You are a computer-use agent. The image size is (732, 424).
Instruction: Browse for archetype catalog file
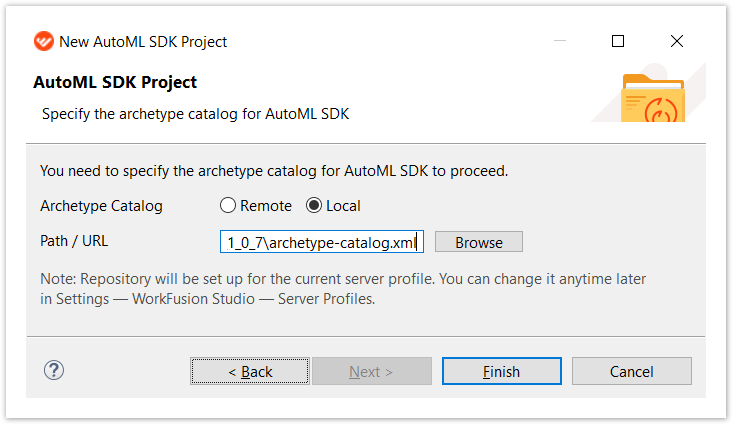[479, 242]
